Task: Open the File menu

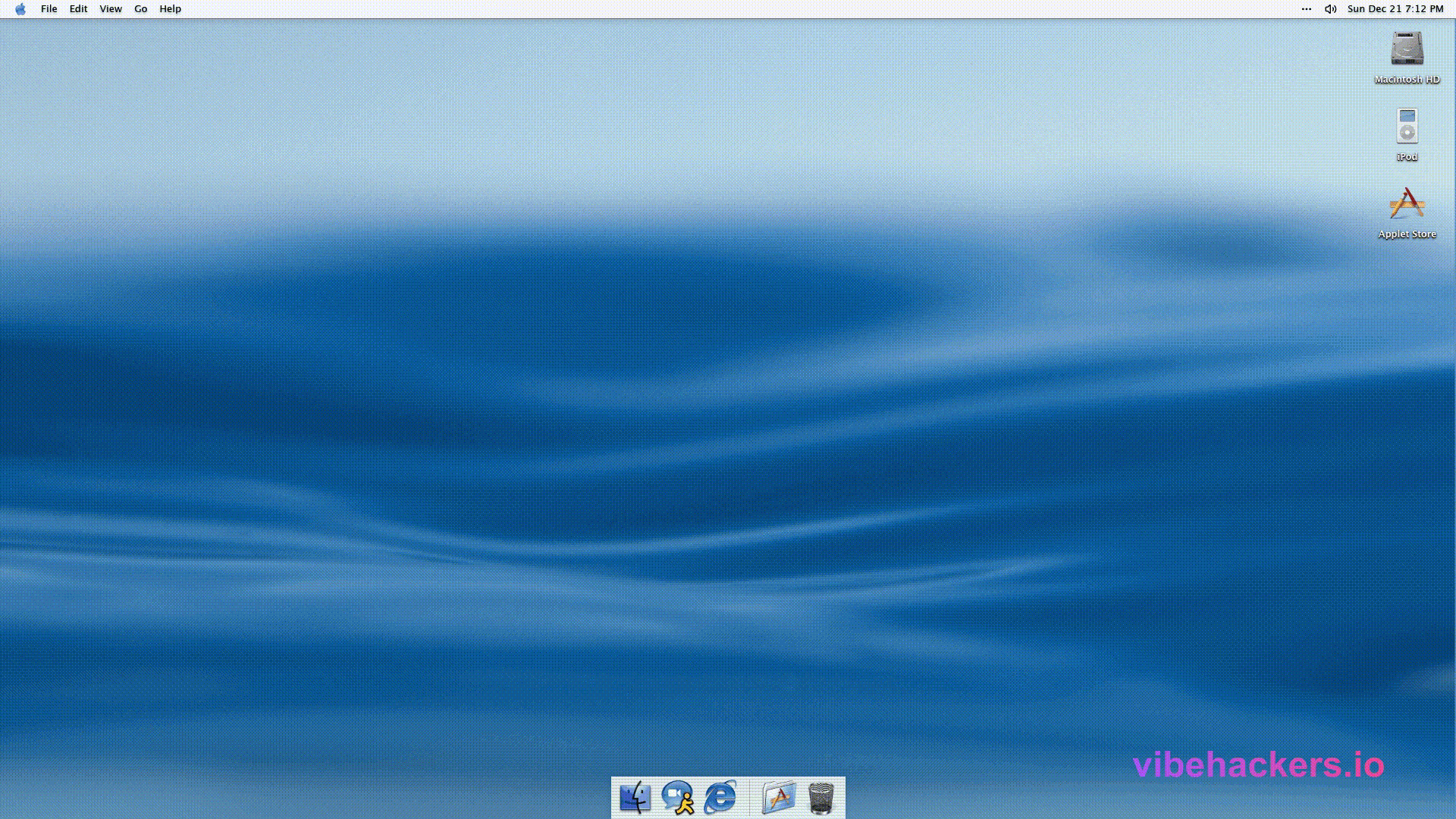Action: tap(49, 9)
